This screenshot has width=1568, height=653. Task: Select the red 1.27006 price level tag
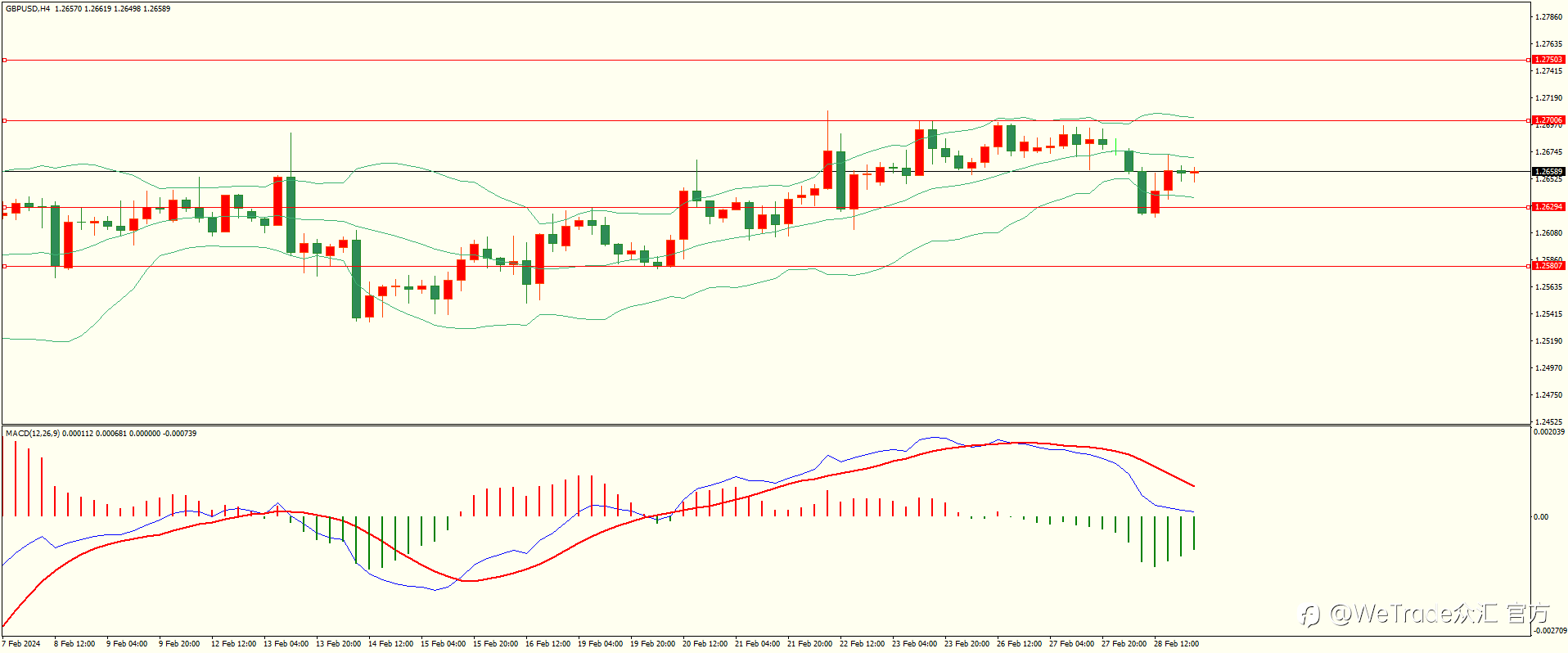1548,120
